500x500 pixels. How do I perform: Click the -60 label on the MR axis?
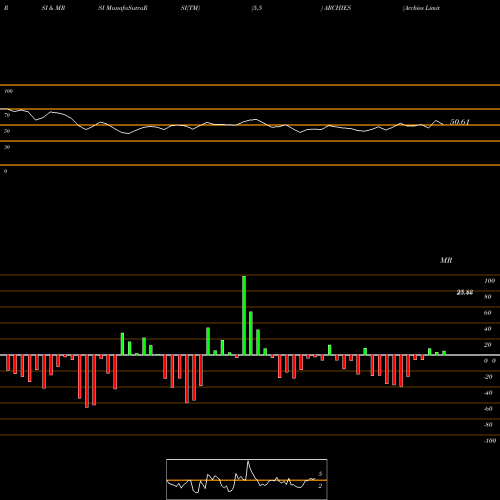click(x=488, y=409)
